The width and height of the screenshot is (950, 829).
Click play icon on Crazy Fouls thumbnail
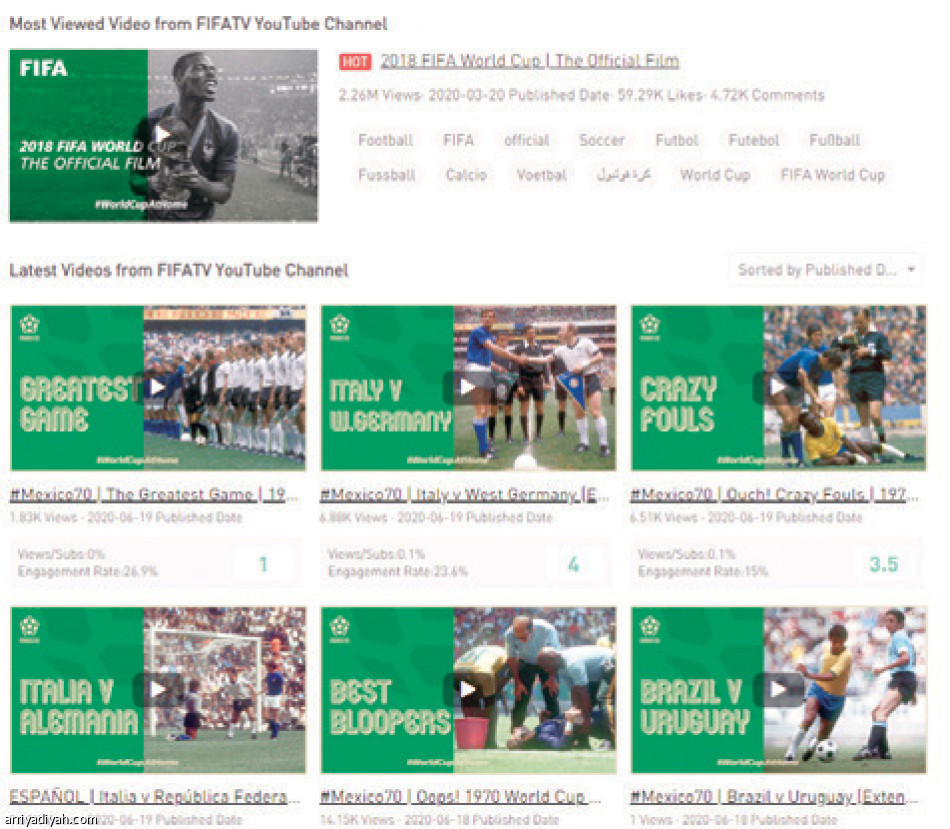778,387
